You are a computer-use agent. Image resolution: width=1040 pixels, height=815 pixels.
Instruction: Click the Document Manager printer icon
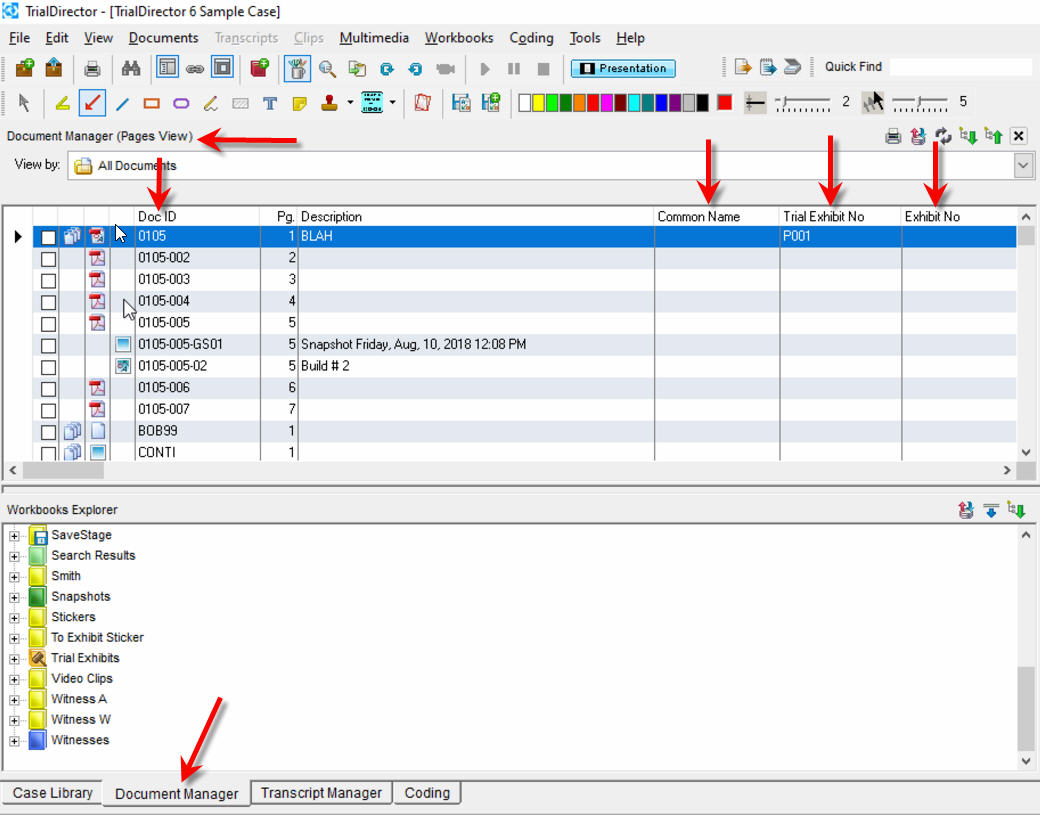[x=893, y=137]
